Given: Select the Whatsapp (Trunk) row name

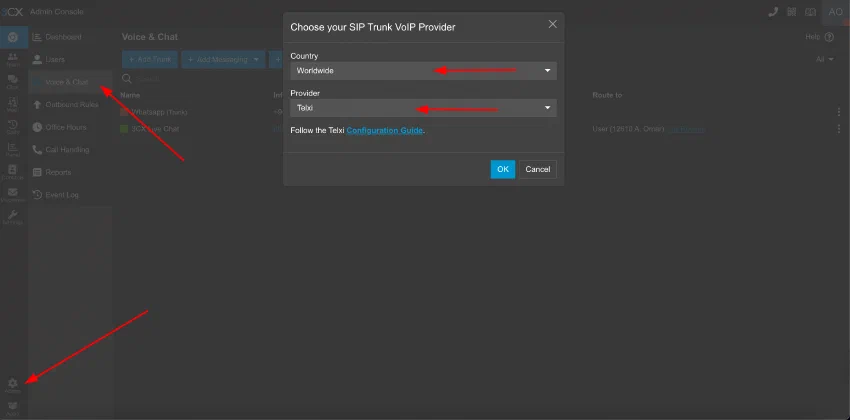Looking at the screenshot, I should [x=159, y=112].
